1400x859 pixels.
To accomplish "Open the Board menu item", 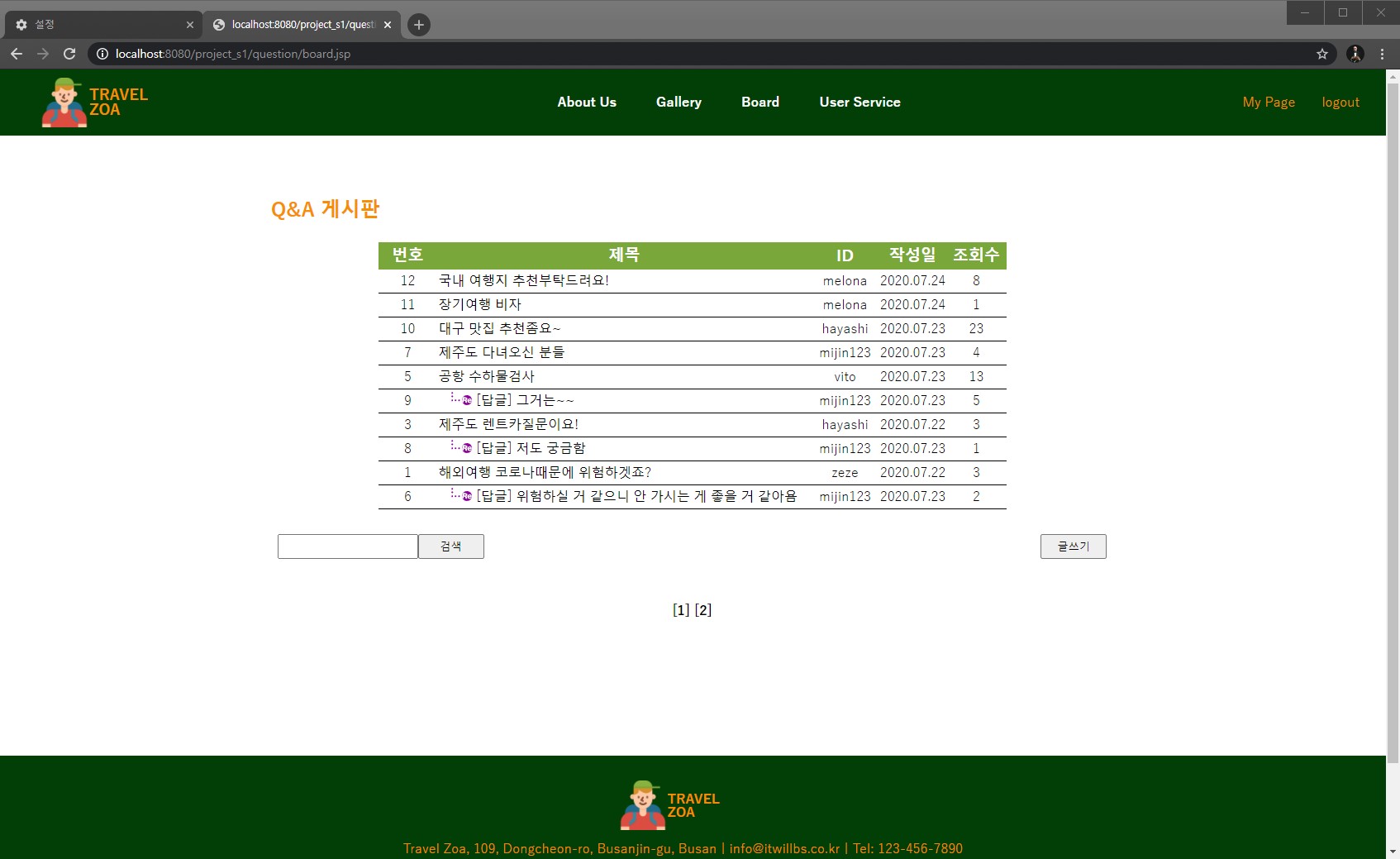I will point(760,102).
